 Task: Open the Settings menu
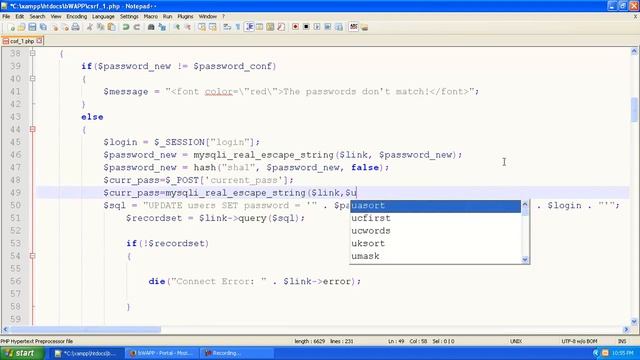tap(129, 16)
